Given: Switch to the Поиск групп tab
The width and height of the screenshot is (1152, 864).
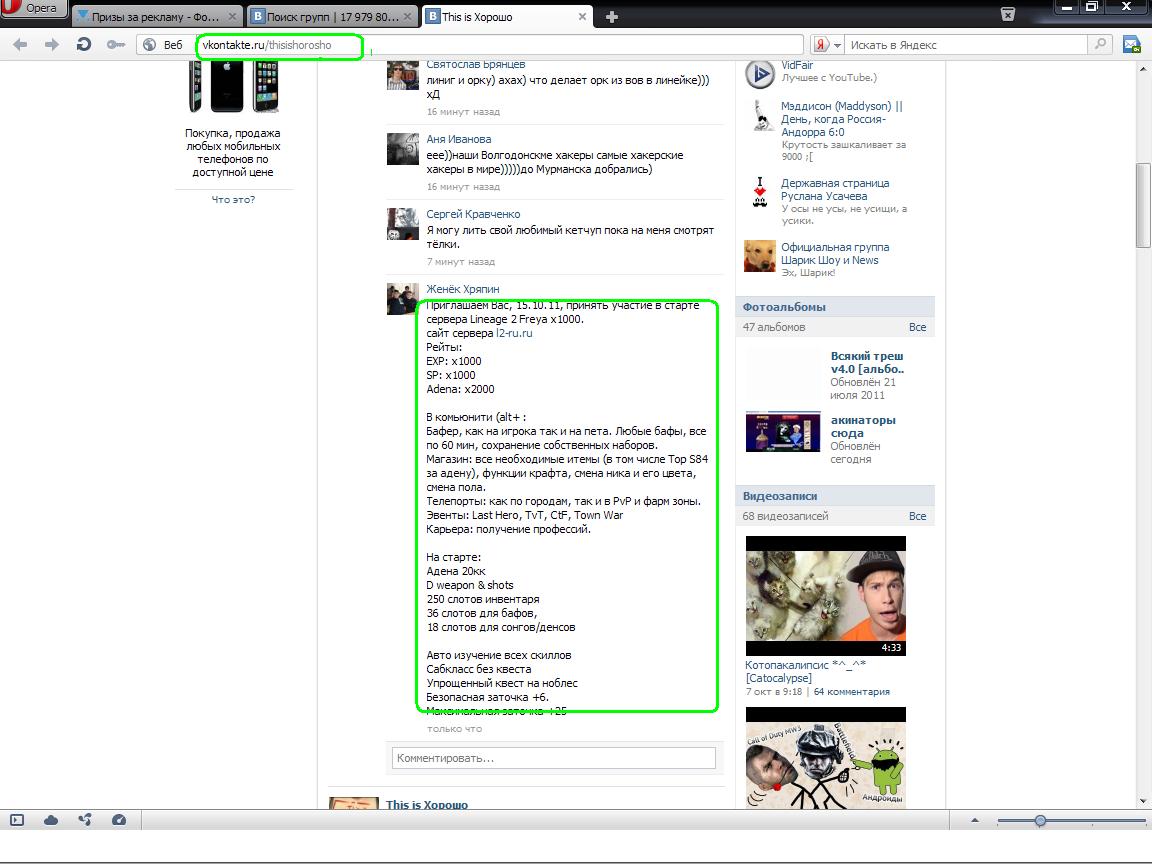Looking at the screenshot, I should tap(332, 16).
